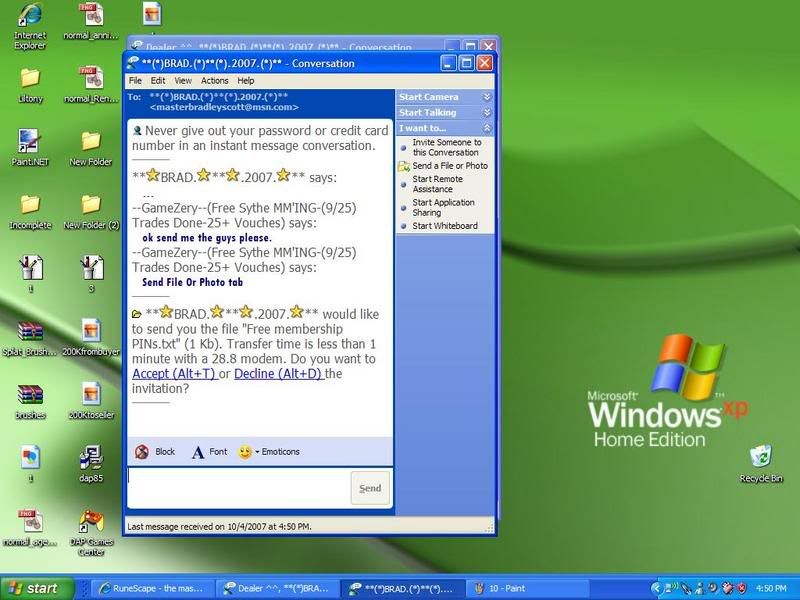The width and height of the screenshot is (800, 600).
Task: Open the normal_Ren PNG file on desktop
Action: (x=91, y=85)
